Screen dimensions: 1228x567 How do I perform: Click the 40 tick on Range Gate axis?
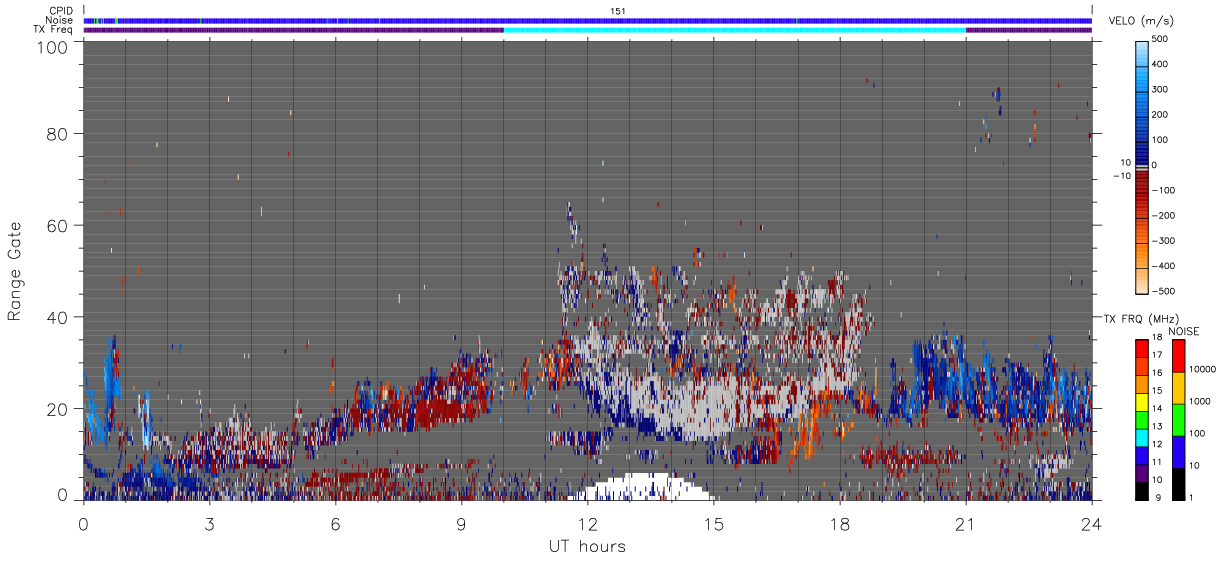point(57,317)
